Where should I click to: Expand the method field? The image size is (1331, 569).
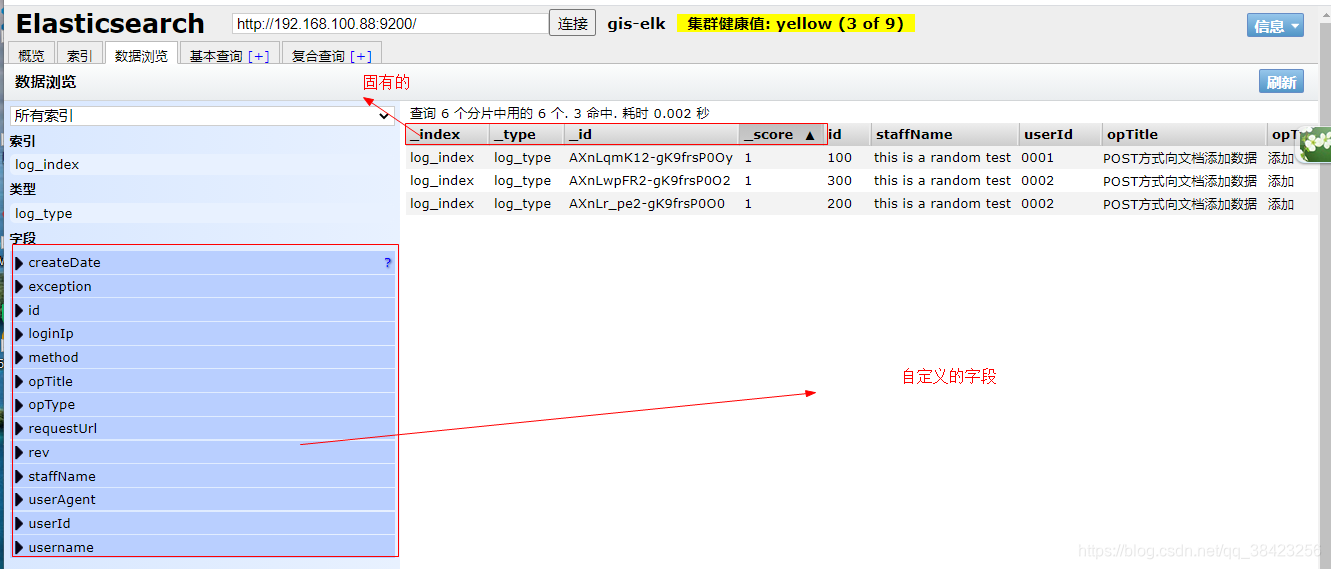(x=204, y=358)
